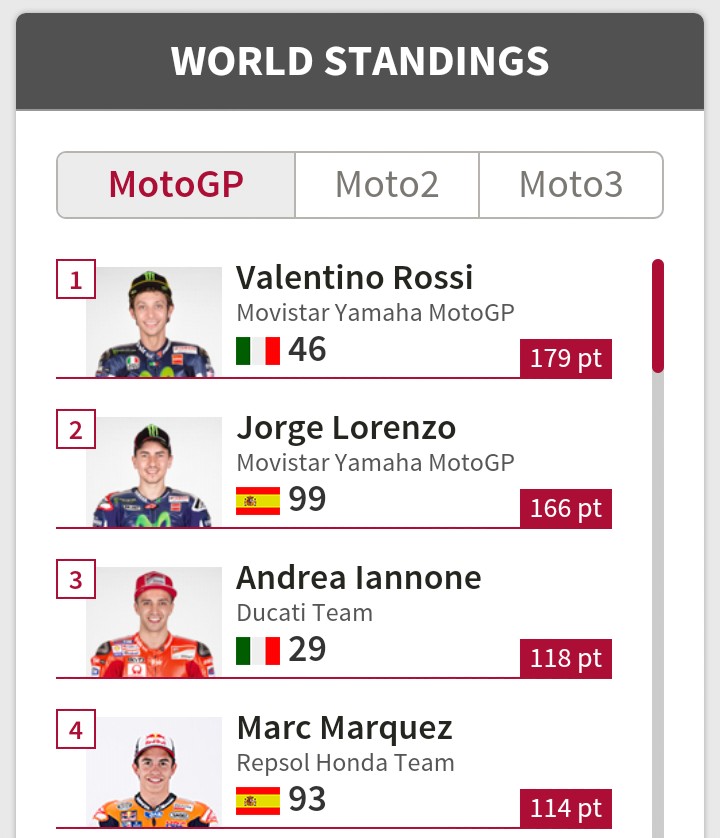Click the position 2 rank badge
Screen dimensions: 720x838
click(x=76, y=430)
